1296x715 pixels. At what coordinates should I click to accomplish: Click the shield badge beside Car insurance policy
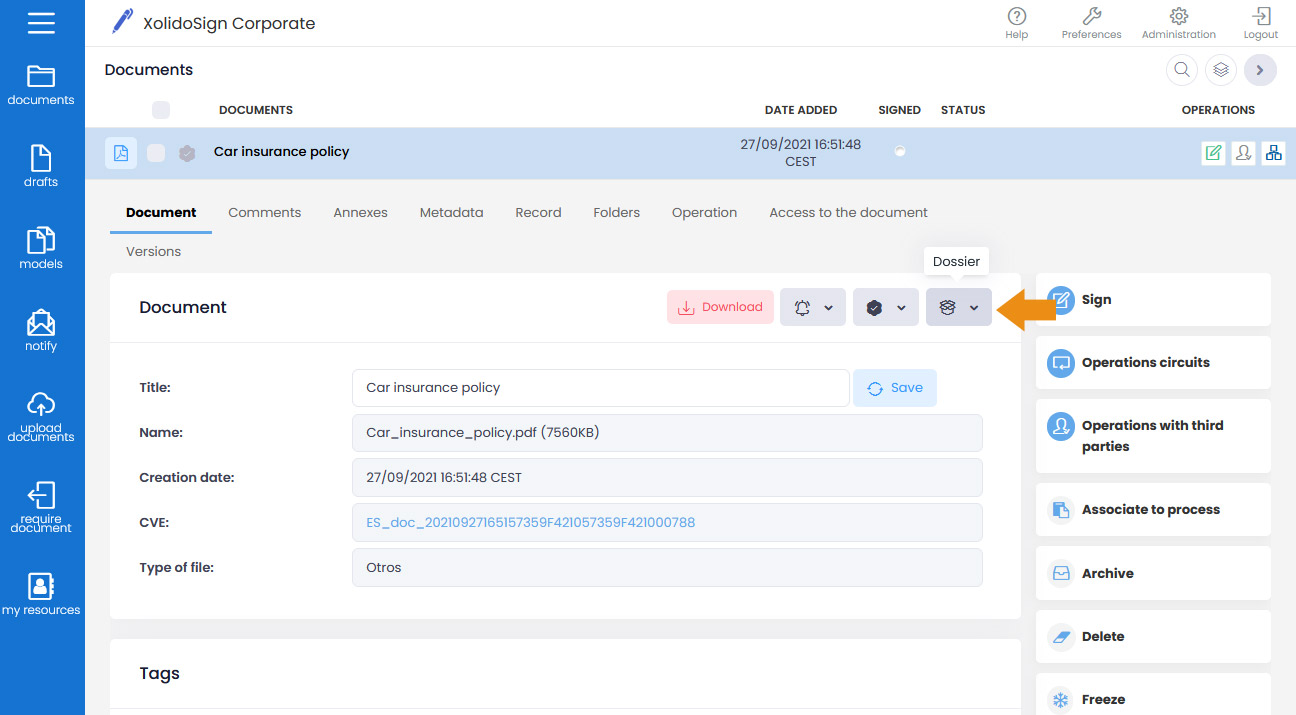(x=187, y=153)
